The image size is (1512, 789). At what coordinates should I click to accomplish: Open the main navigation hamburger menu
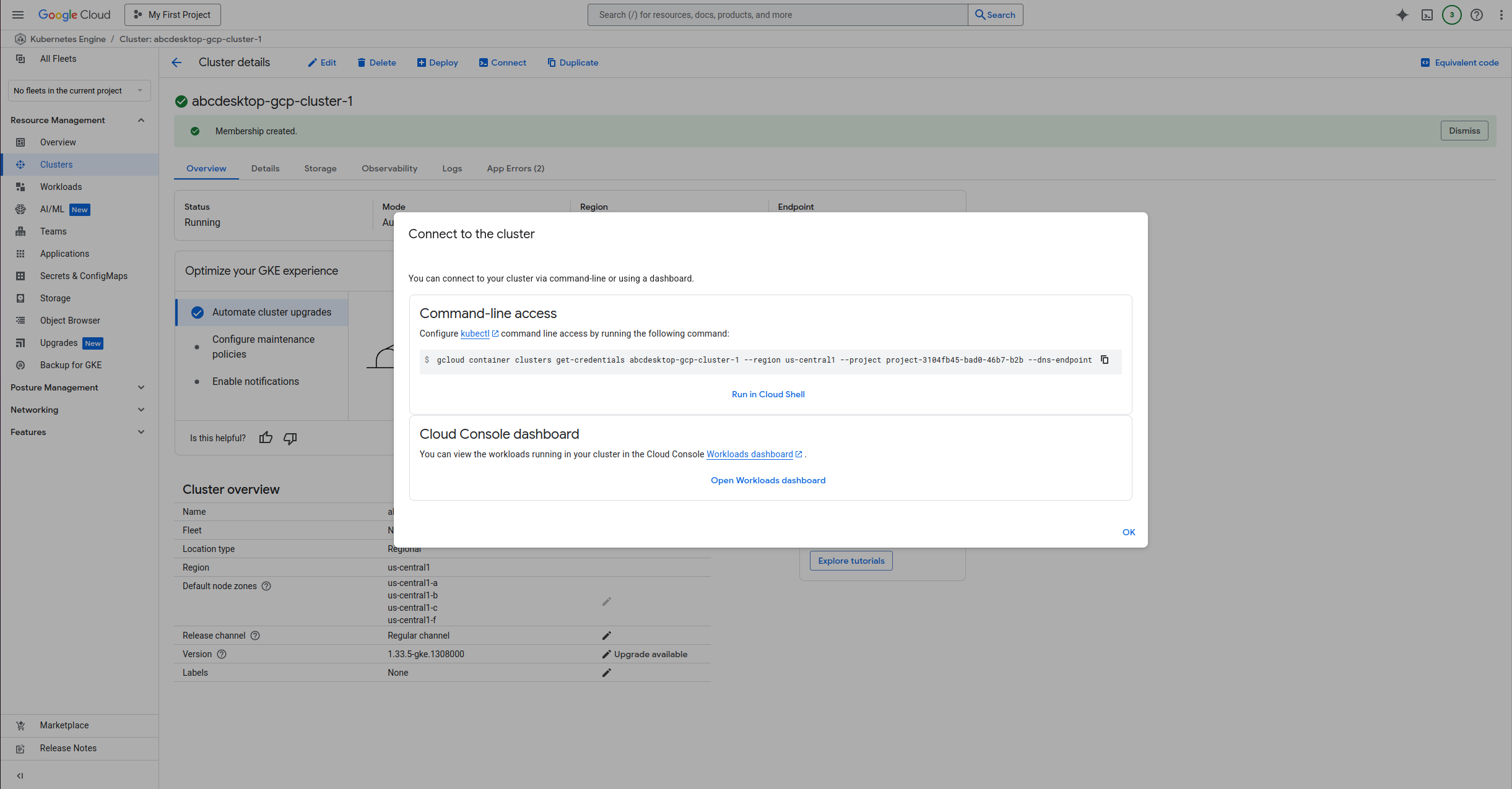click(x=18, y=15)
